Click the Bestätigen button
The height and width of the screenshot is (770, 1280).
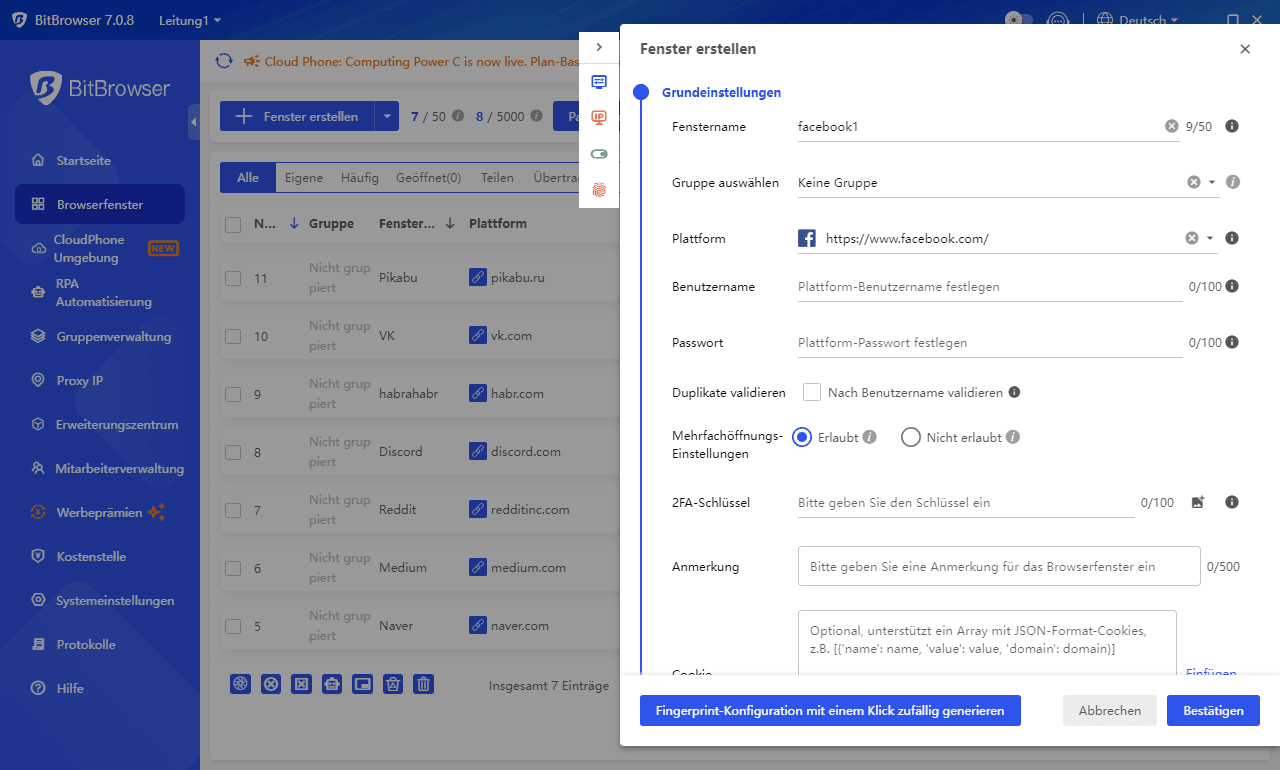tap(1213, 710)
